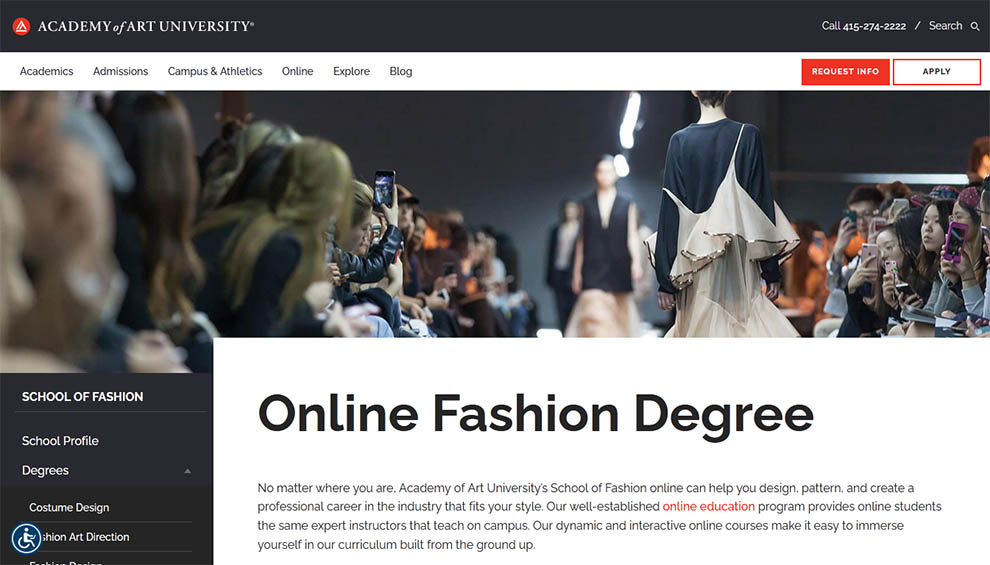Open Costume Design degree link
This screenshot has height=565, width=990.
[69, 508]
